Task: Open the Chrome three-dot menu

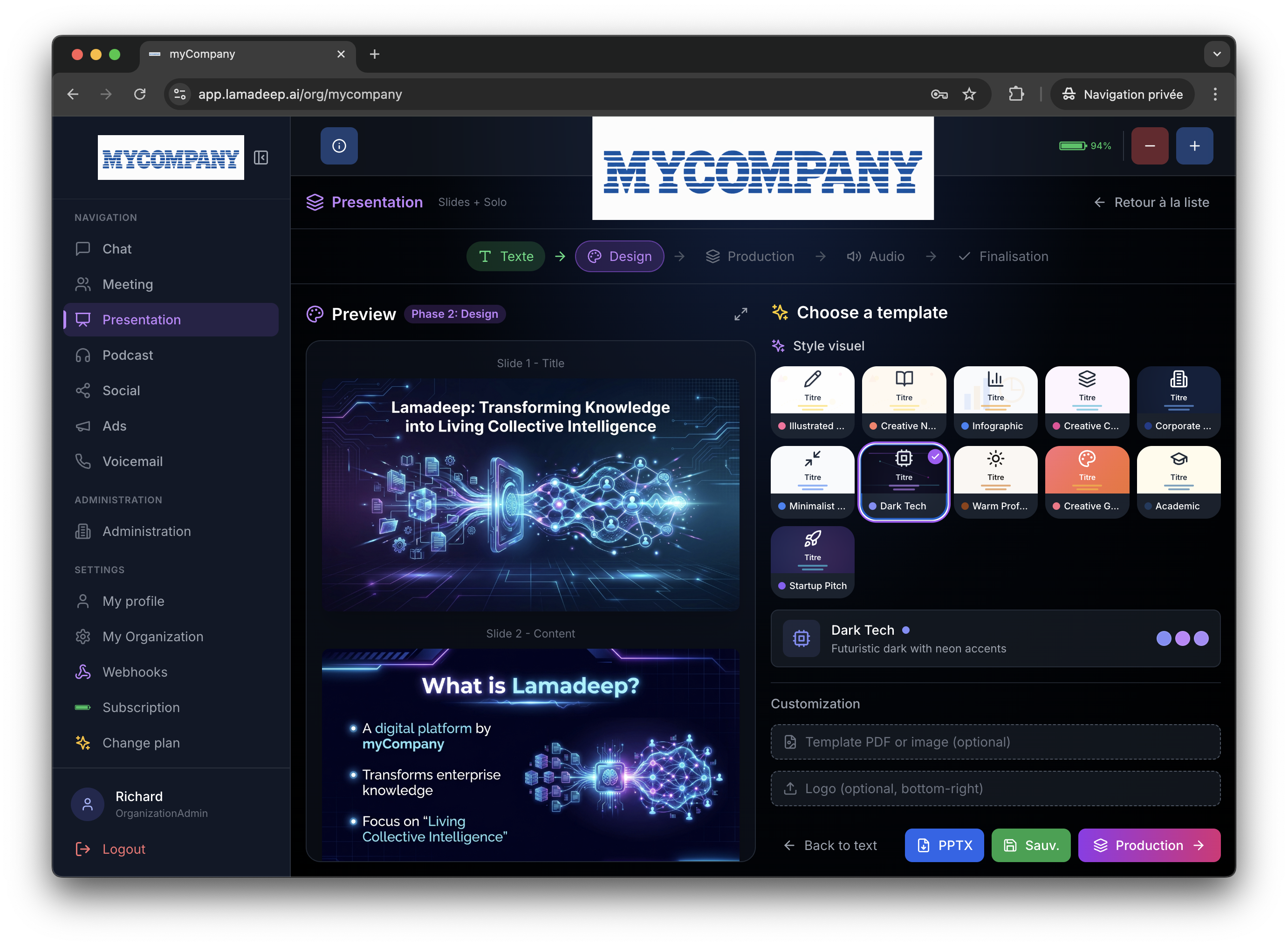Action: pyautogui.click(x=1215, y=94)
